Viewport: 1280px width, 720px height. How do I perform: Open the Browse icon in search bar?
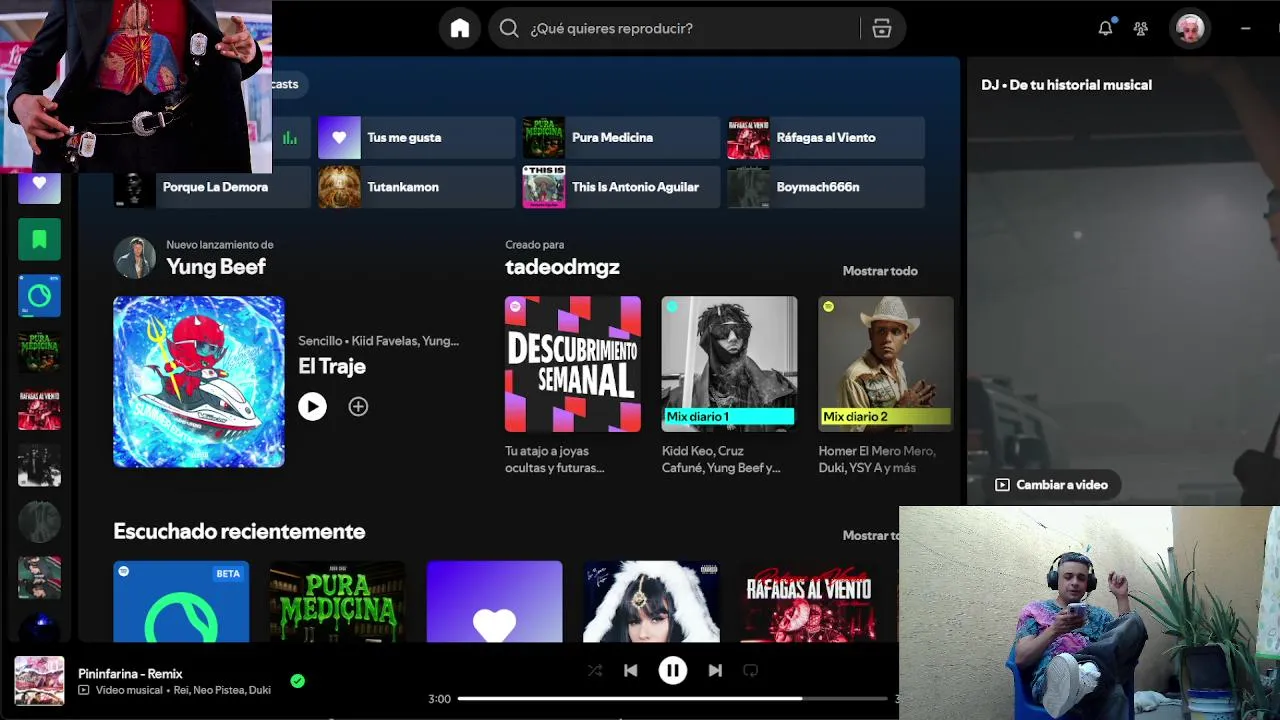coord(881,28)
